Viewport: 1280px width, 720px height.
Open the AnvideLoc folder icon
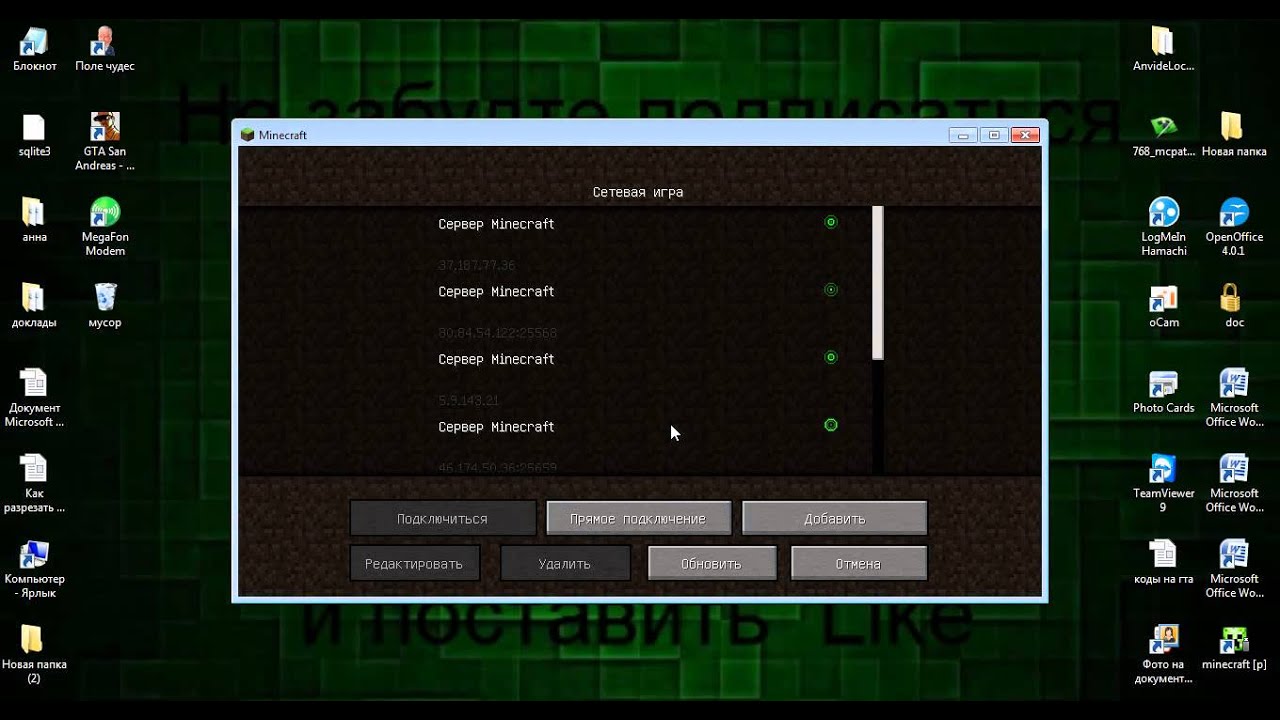tap(1163, 49)
